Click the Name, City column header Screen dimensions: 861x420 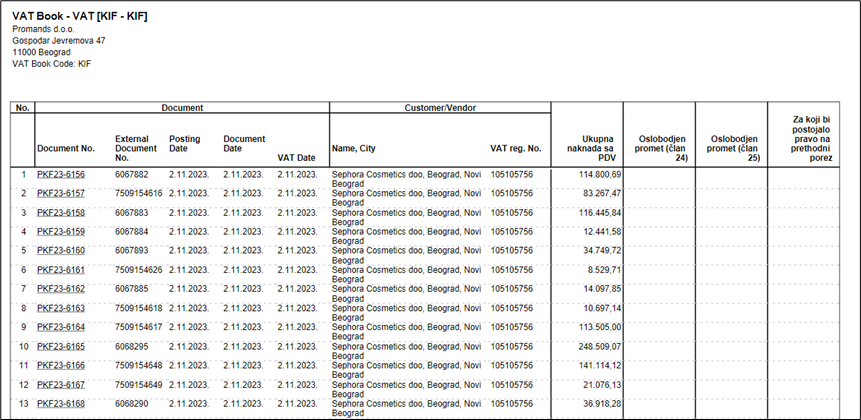354,148
